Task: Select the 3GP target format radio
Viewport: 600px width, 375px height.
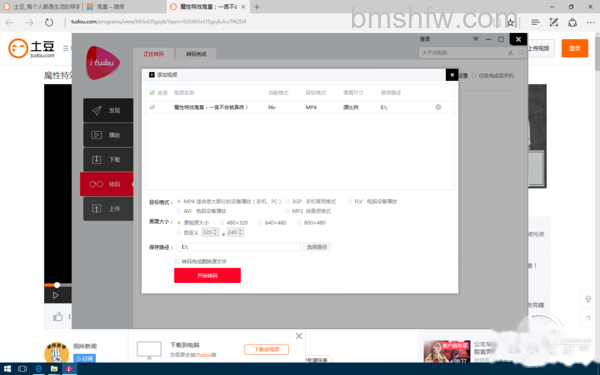Action: click(x=287, y=201)
